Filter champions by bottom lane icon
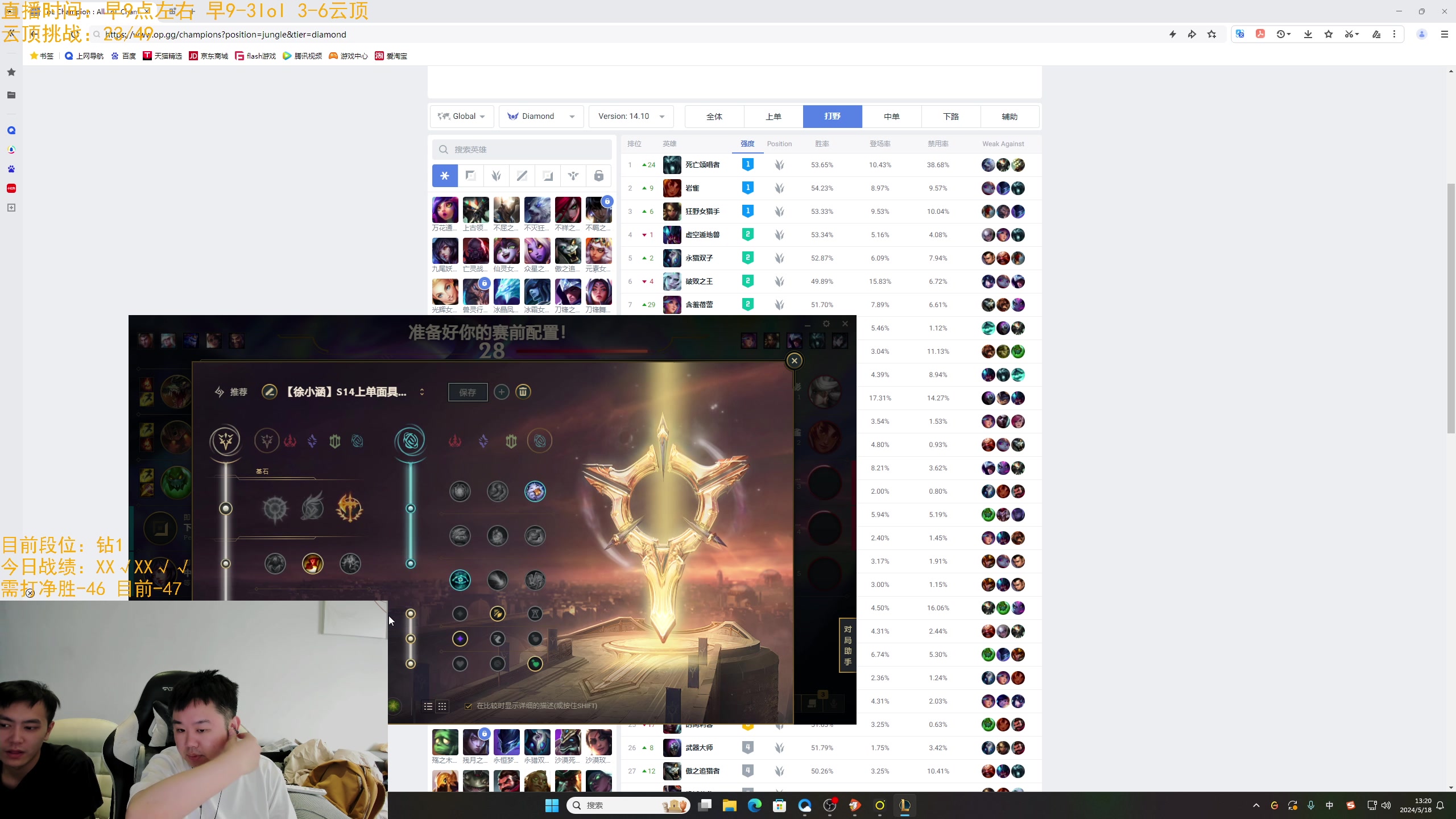 548,176
